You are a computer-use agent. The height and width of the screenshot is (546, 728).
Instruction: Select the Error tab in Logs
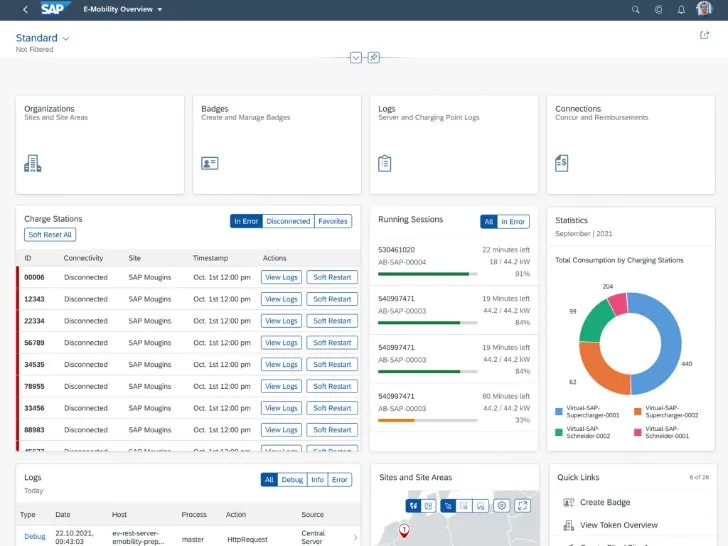coord(340,480)
